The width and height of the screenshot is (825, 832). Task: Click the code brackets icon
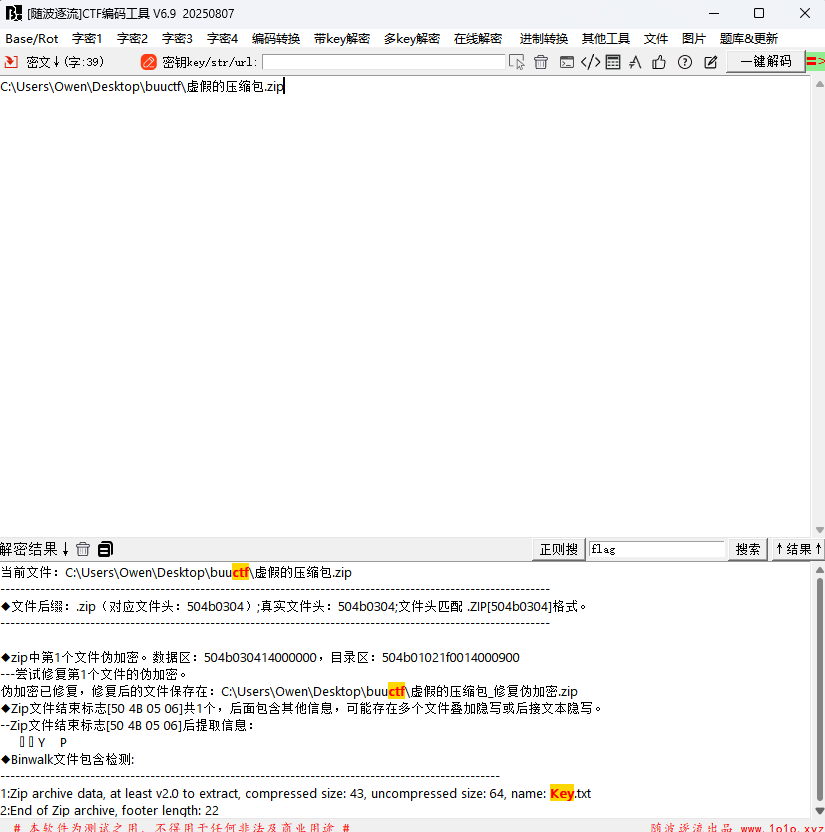click(x=590, y=62)
